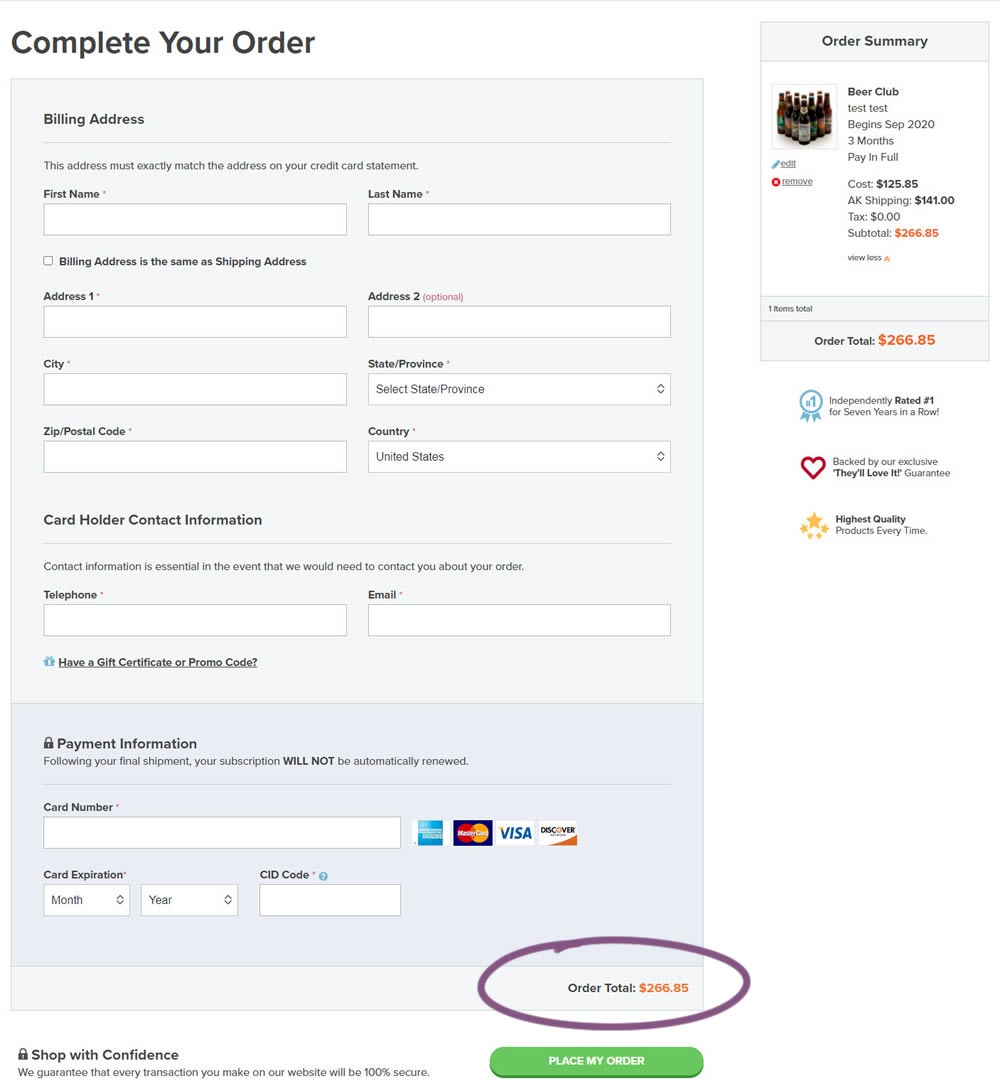This screenshot has width=1000, height=1087.
Task: Check Billing Address same as Shipping Address
Action: pyautogui.click(x=48, y=261)
